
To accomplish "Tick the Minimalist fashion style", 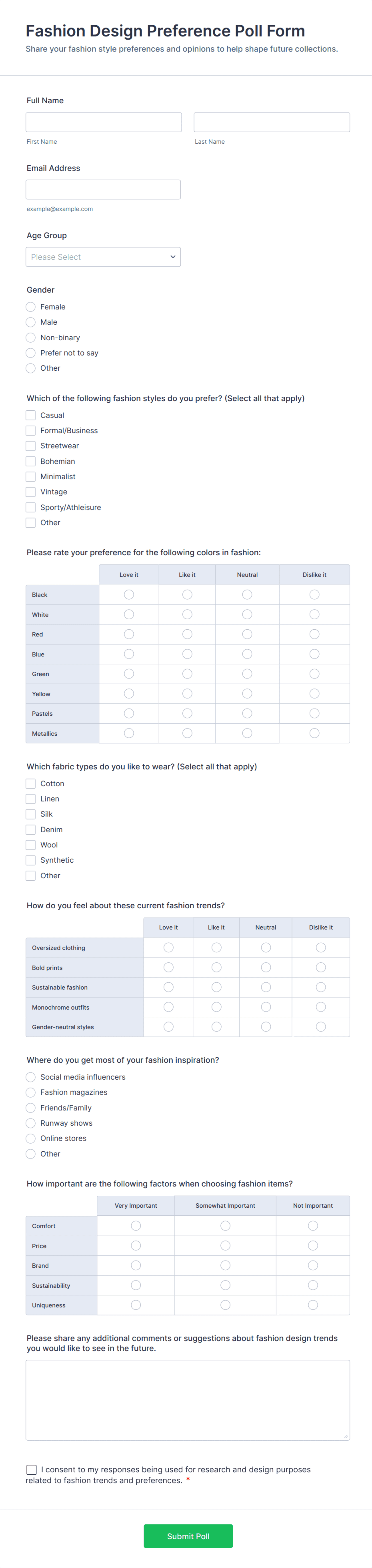I will point(31,477).
